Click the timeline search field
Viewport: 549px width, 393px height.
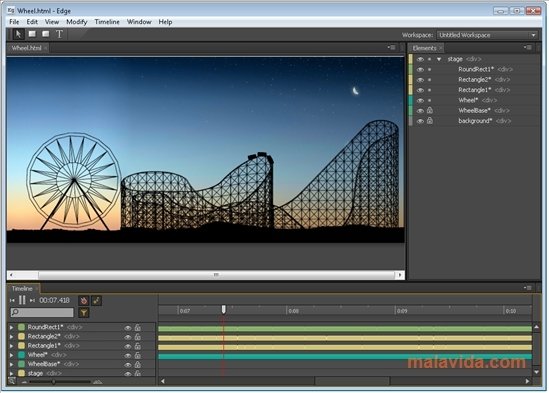pyautogui.click(x=42, y=312)
